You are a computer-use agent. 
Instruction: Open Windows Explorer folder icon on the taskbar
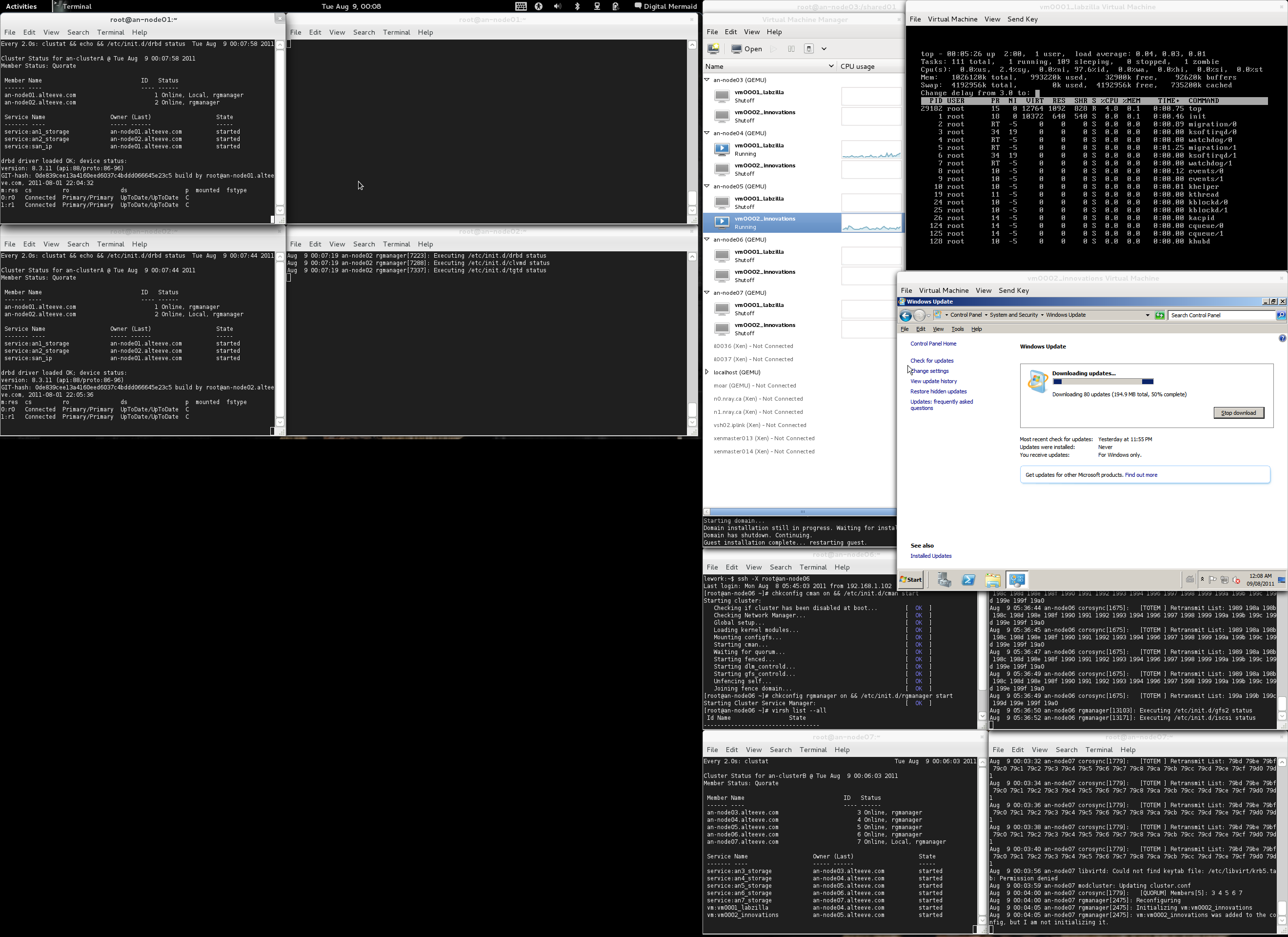coord(993,580)
